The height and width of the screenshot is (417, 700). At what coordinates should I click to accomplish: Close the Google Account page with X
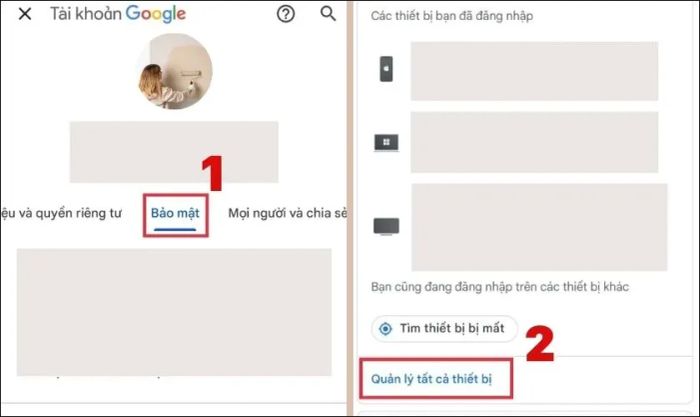25,14
